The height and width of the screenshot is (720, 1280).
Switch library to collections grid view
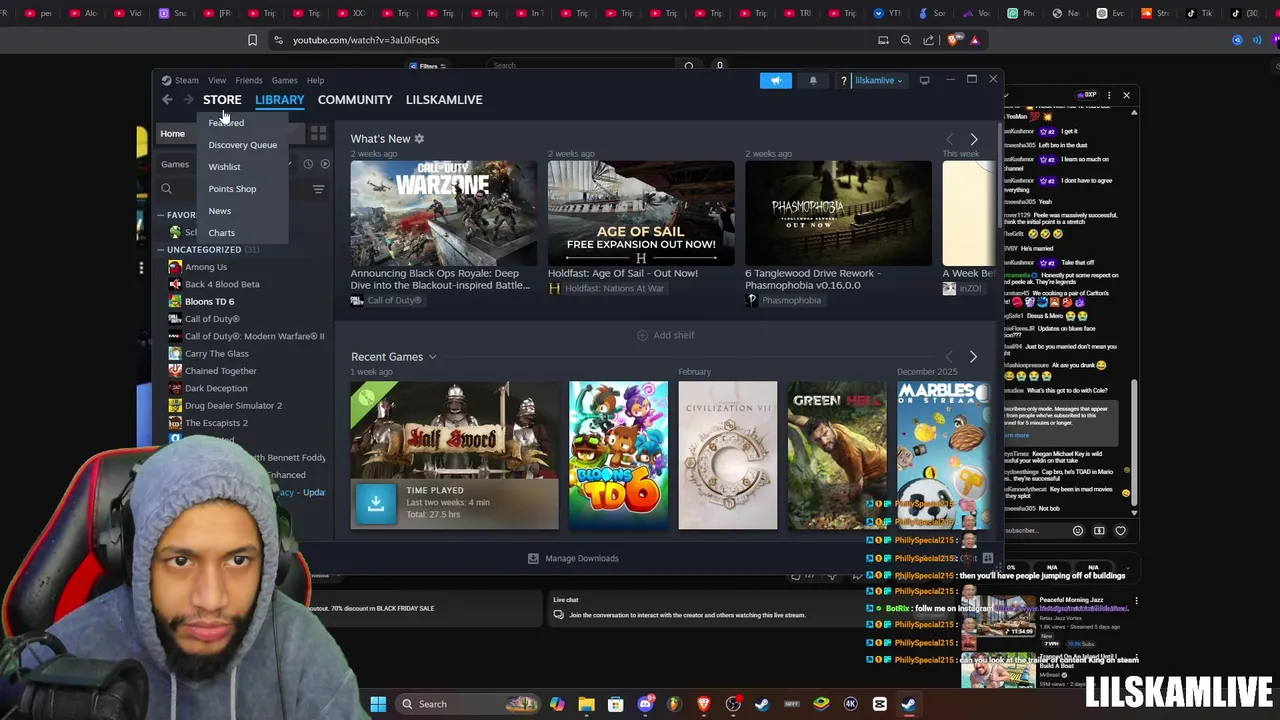tap(318, 133)
